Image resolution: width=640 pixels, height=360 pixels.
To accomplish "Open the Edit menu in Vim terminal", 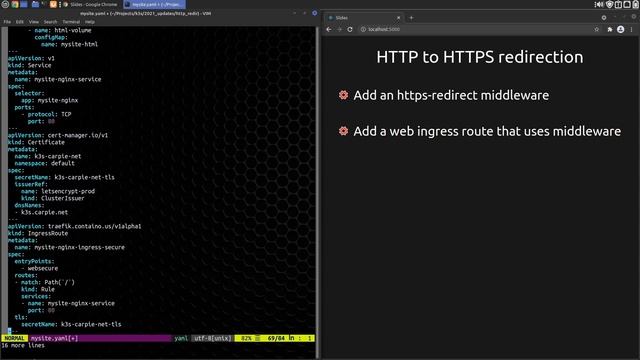I will click(x=20, y=22).
